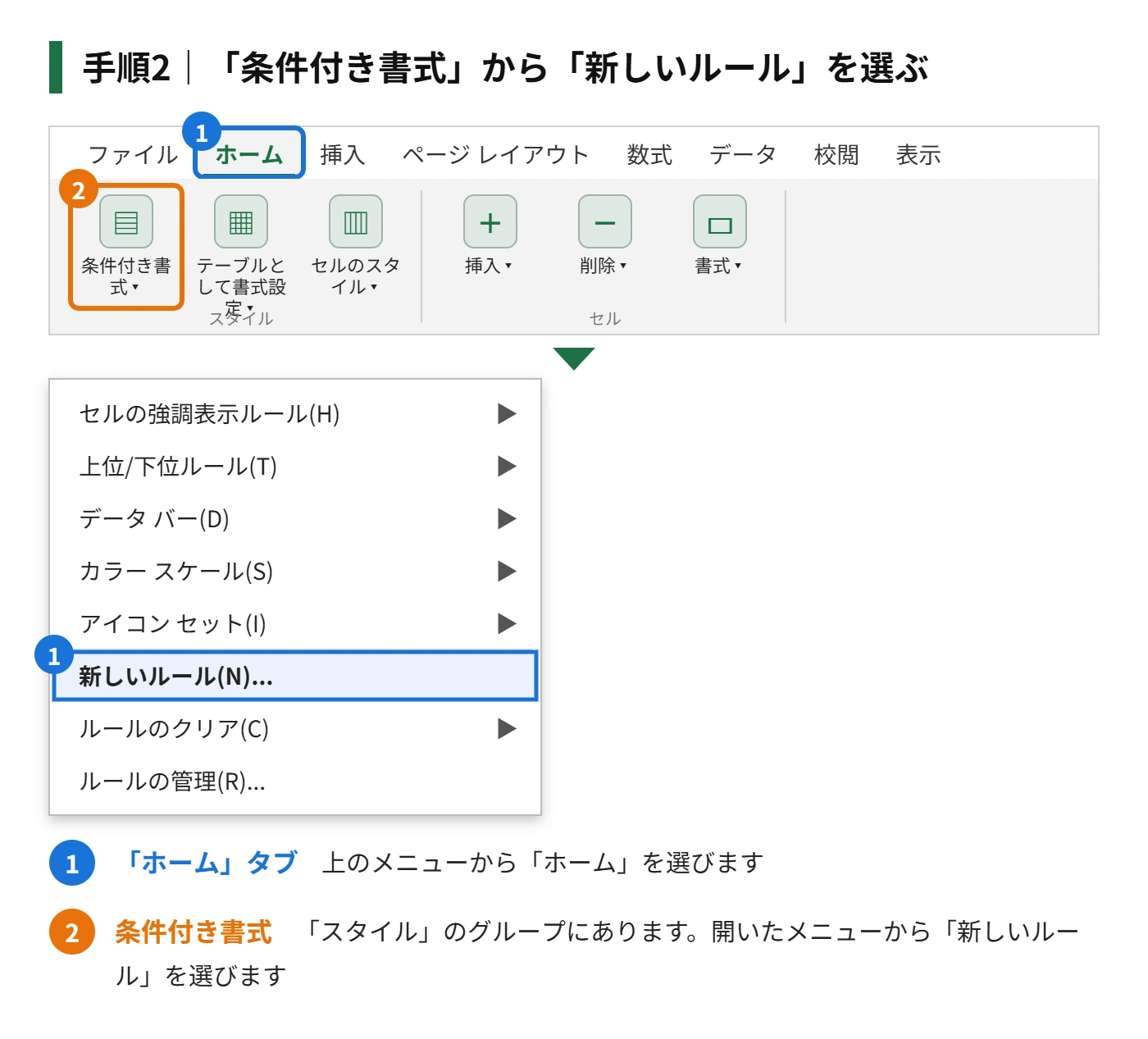The width and height of the screenshot is (1148, 1039).
Task: Click the スタイル group label
Action: [x=241, y=319]
